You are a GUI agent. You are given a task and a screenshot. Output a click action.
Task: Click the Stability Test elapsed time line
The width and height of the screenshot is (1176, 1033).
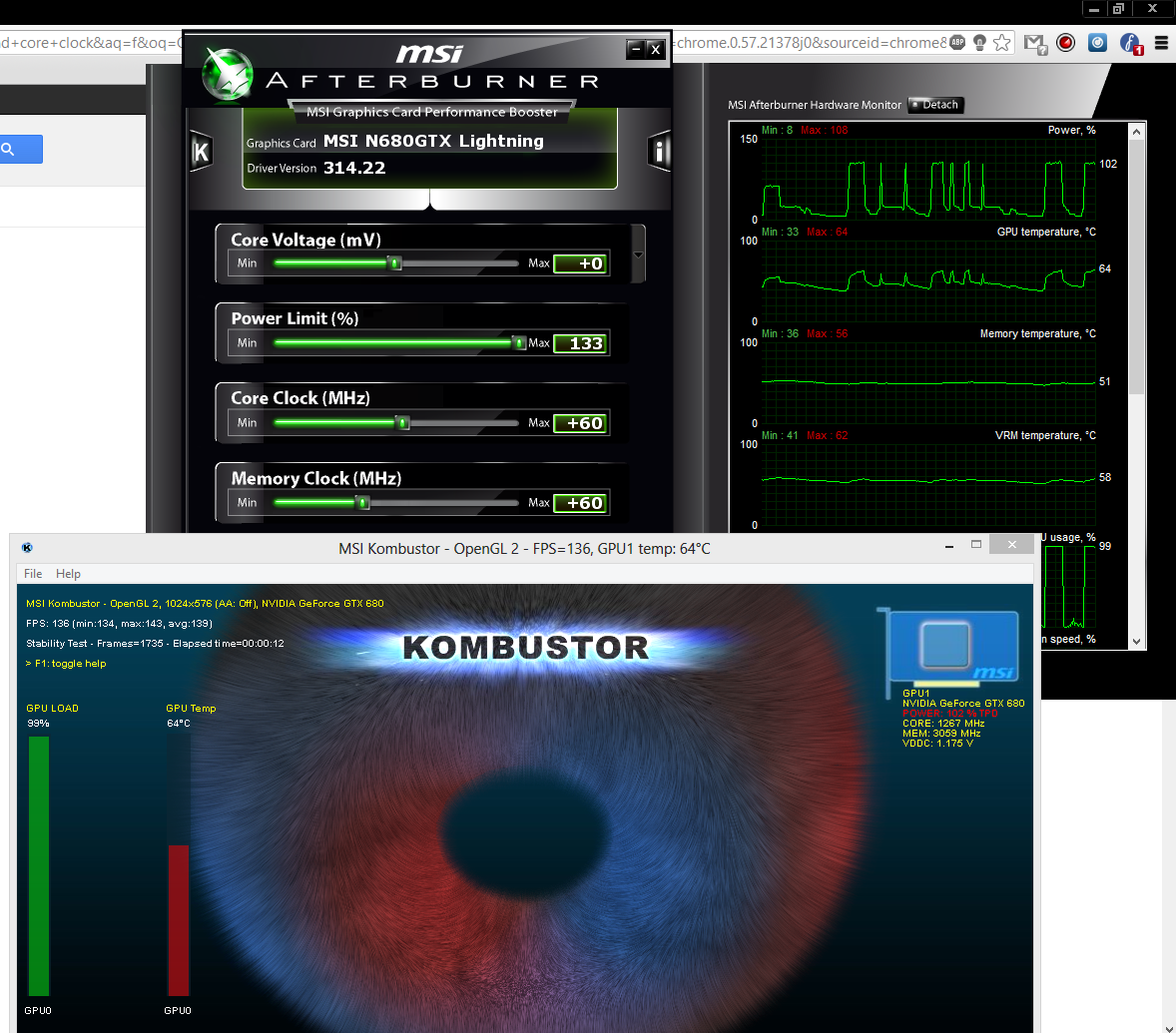155,643
